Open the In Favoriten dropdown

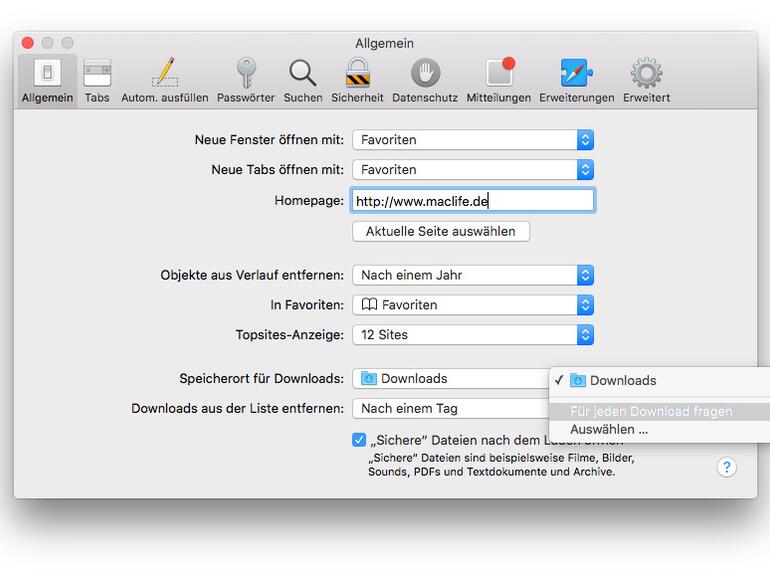click(x=473, y=305)
